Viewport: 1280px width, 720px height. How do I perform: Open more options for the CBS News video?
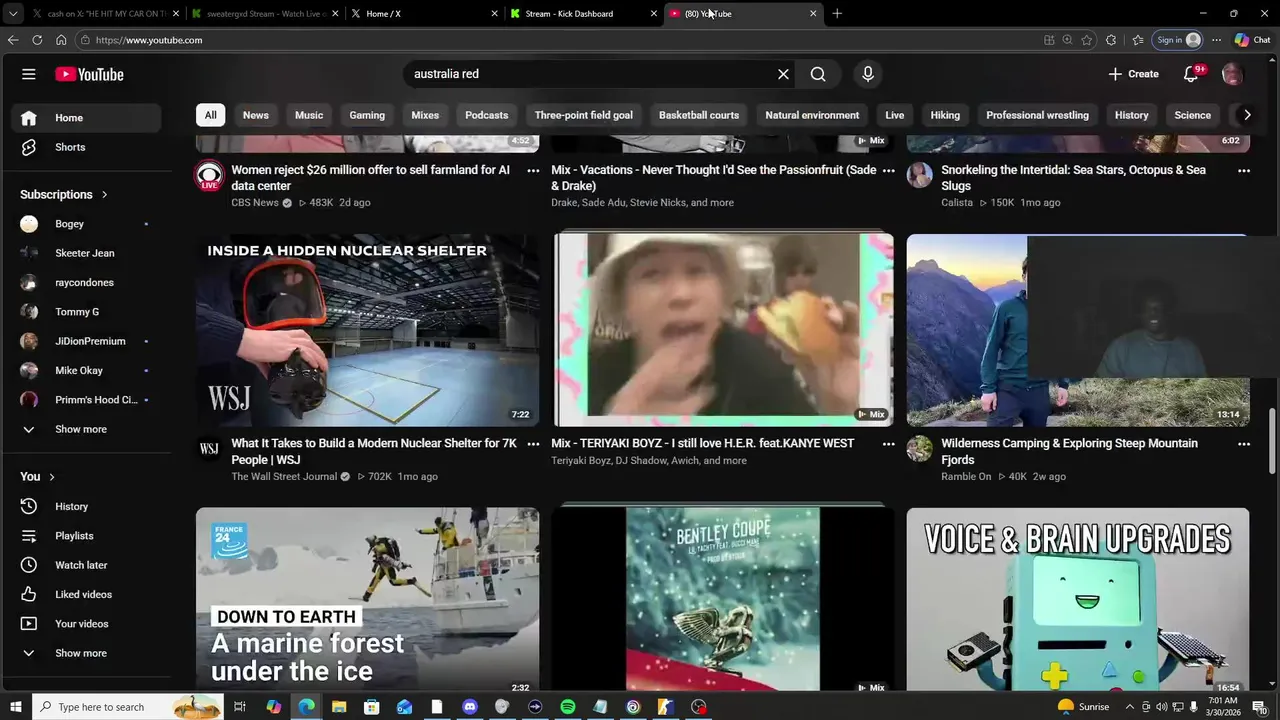533,171
